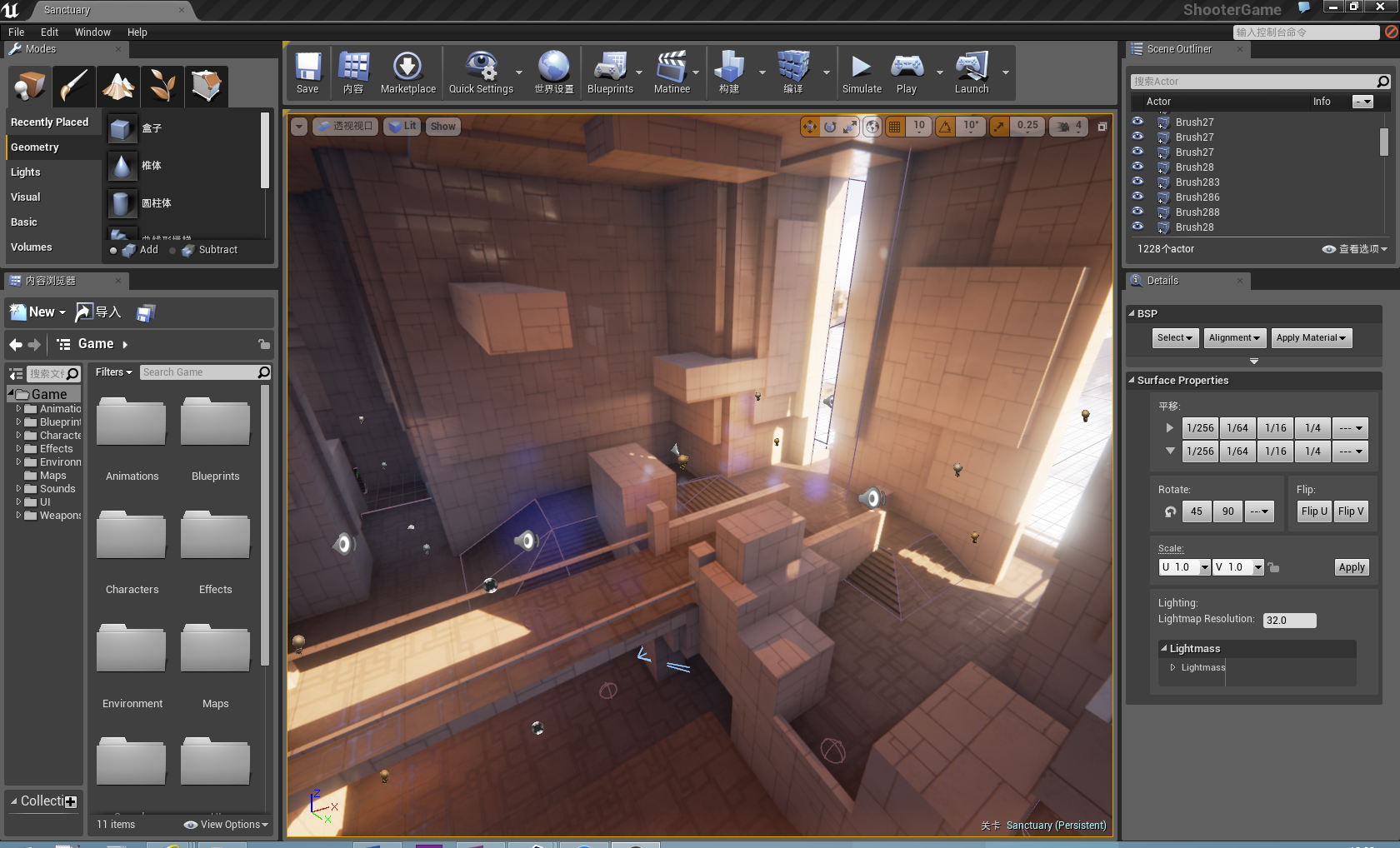Click the Lit view mode button
This screenshot has width=1400, height=848.
point(402,127)
